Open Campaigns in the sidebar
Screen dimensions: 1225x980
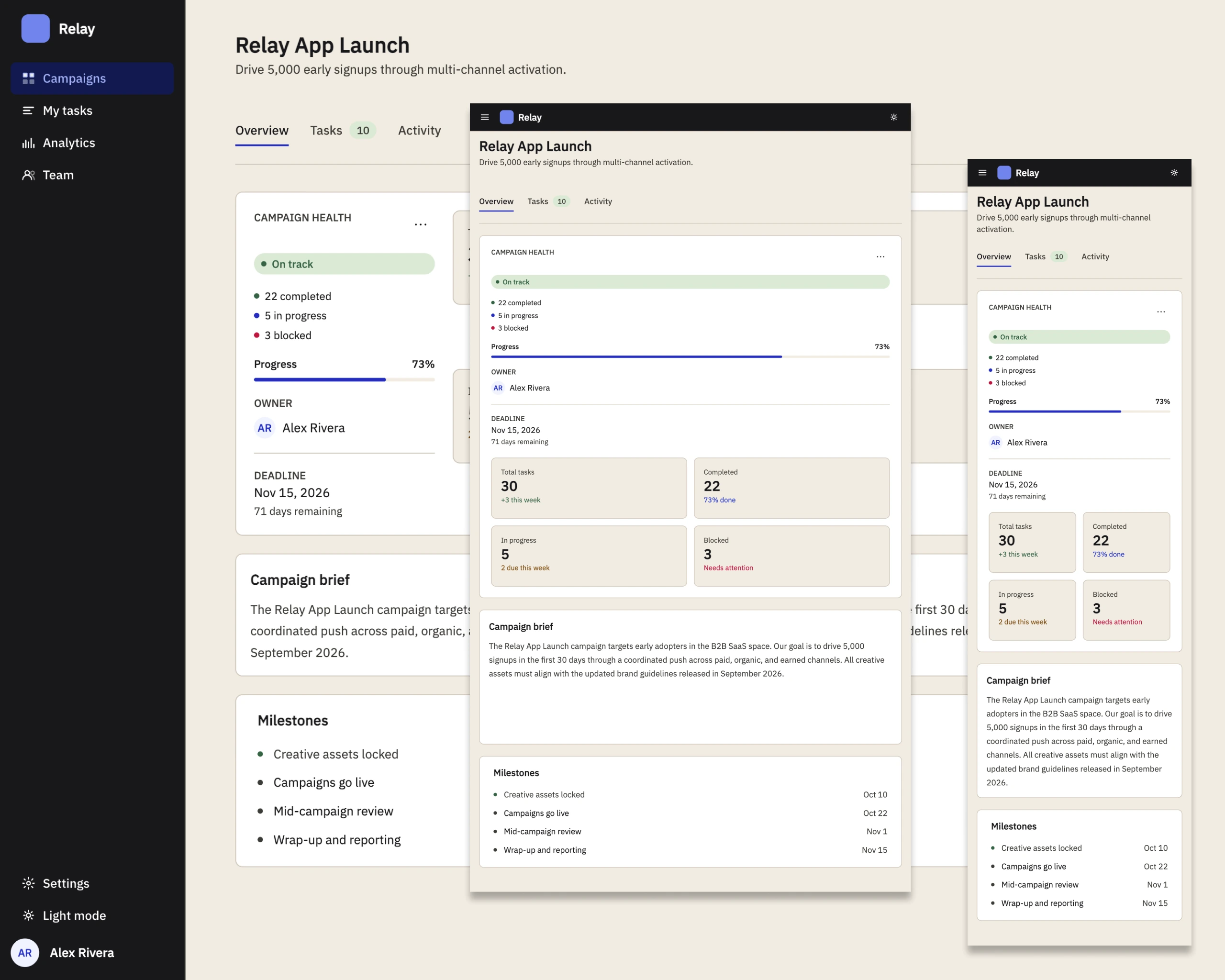(x=92, y=78)
